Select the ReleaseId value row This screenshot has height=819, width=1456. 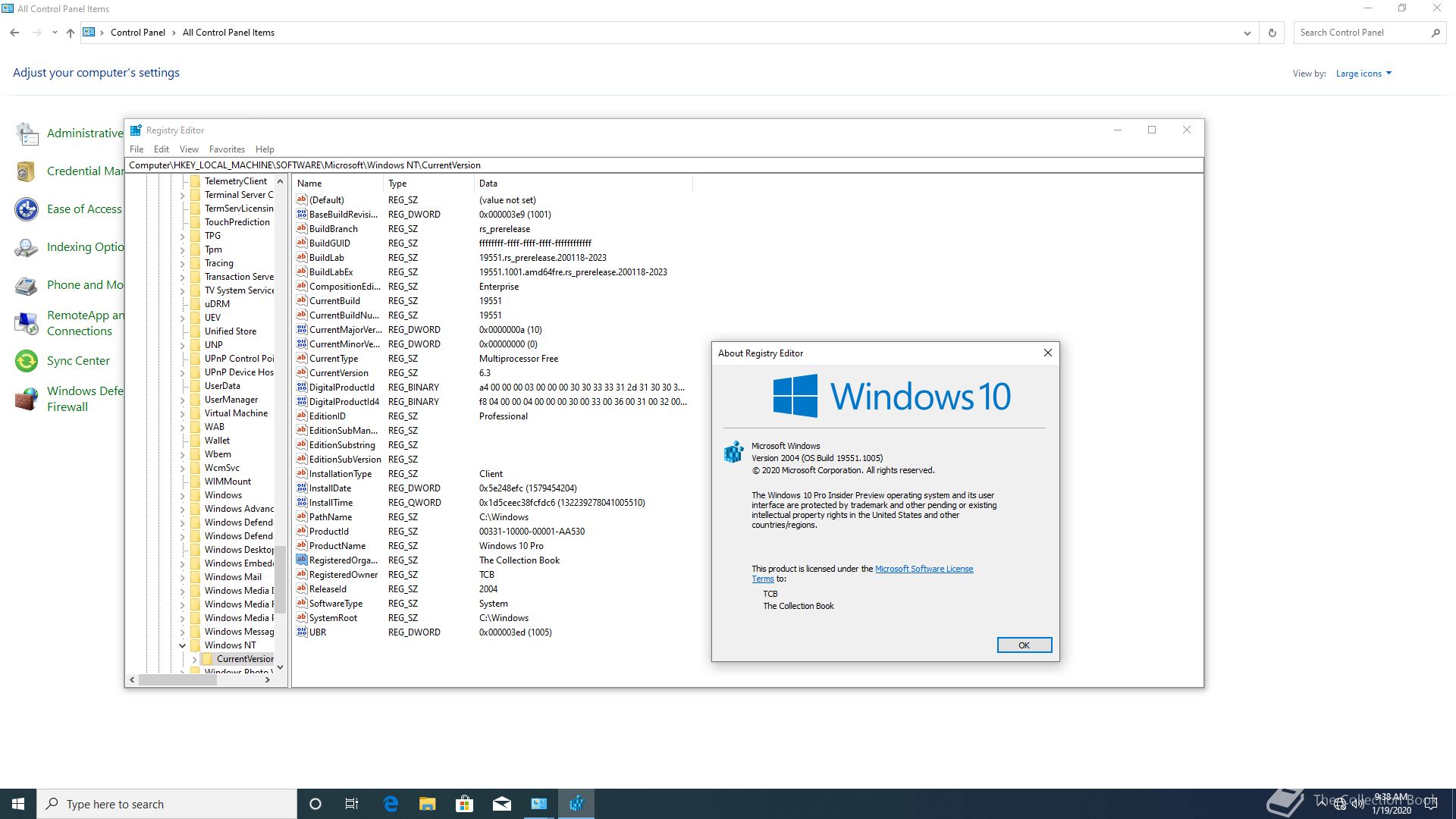[x=492, y=589]
